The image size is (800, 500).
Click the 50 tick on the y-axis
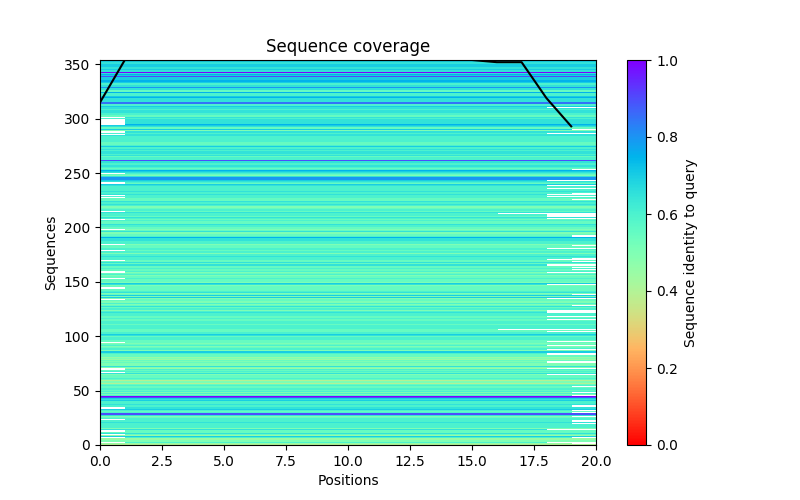(x=84, y=391)
